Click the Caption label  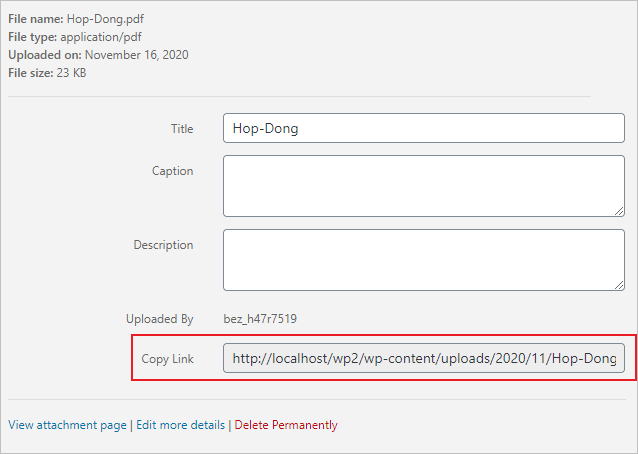pos(173,171)
